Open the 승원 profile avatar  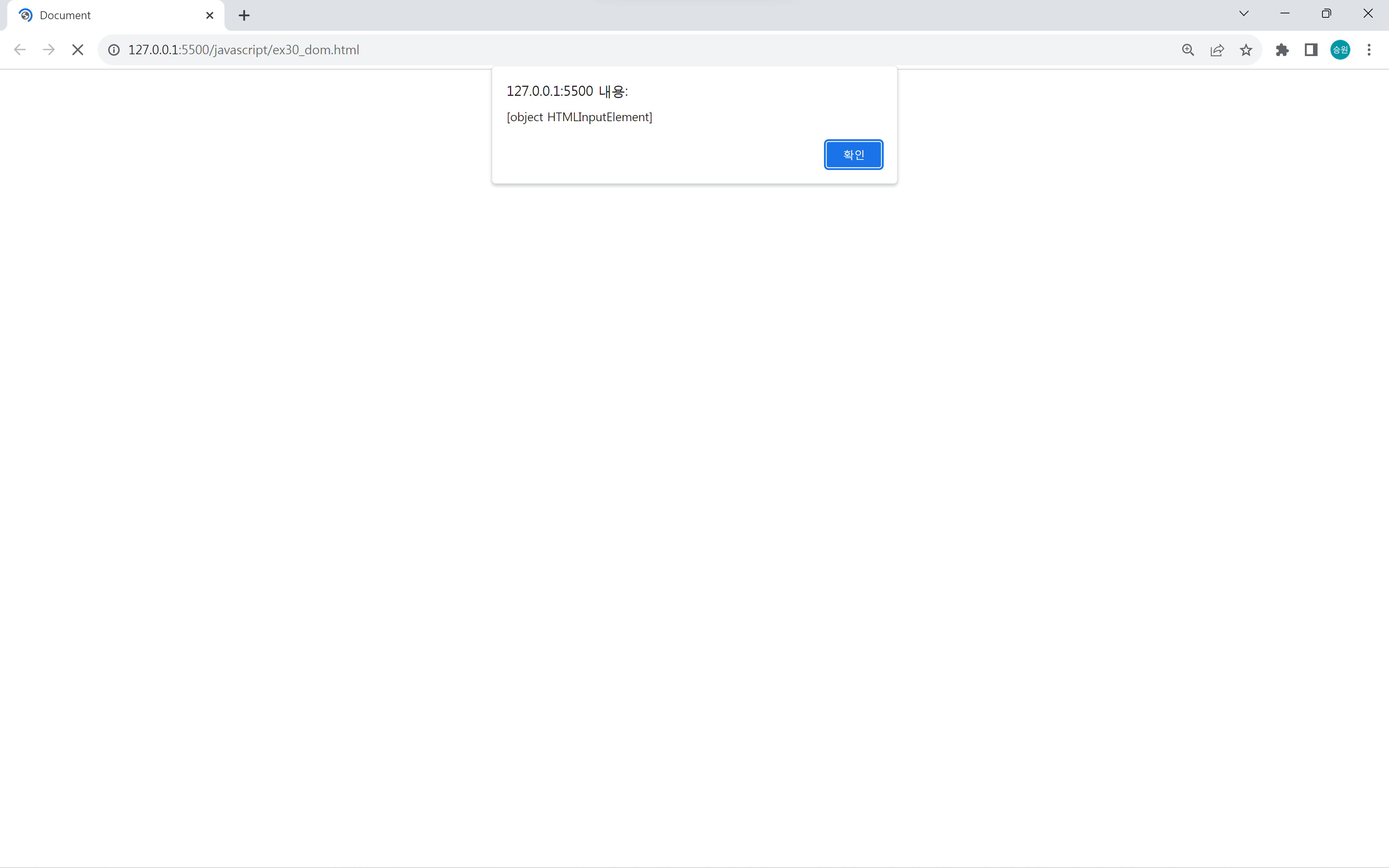coord(1340,50)
